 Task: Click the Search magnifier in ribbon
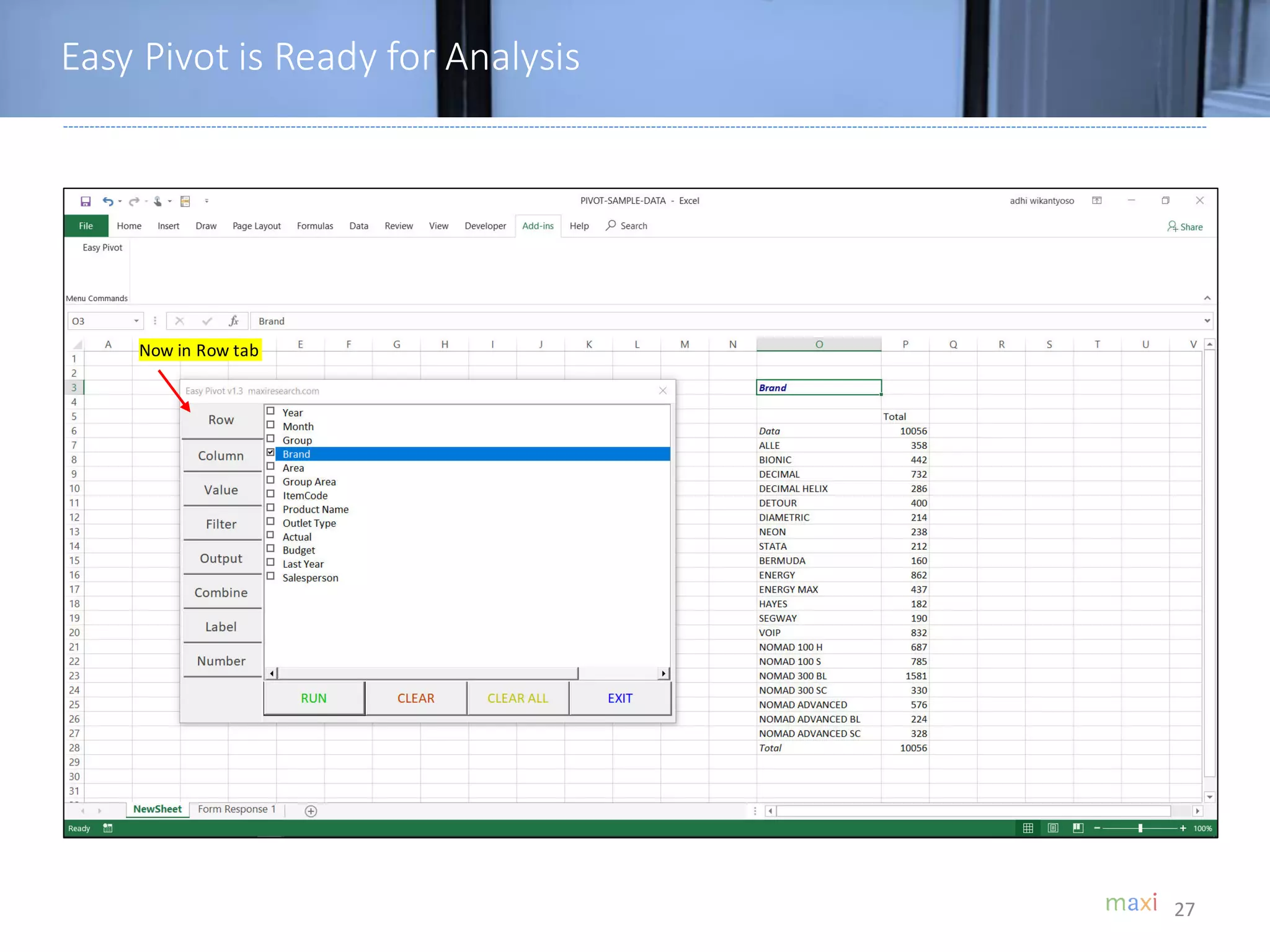(611, 226)
